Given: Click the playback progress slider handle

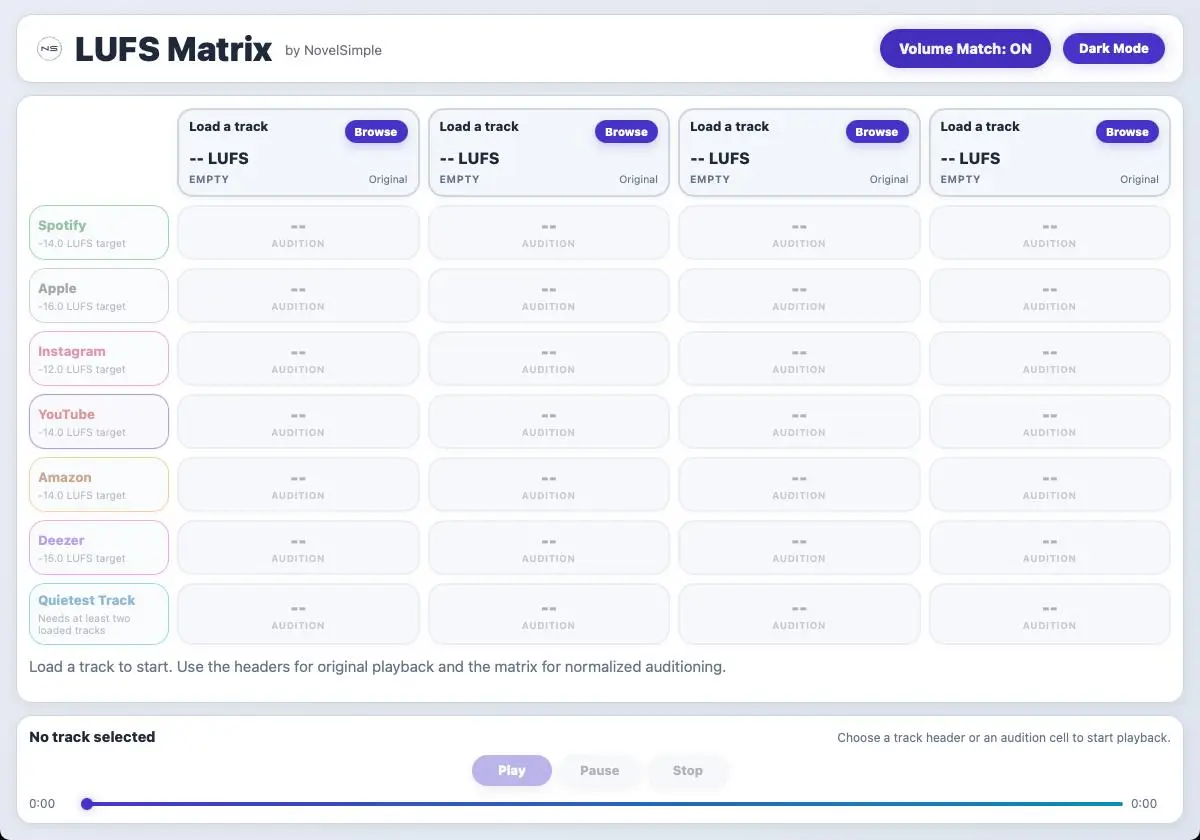Looking at the screenshot, I should (x=87, y=804).
